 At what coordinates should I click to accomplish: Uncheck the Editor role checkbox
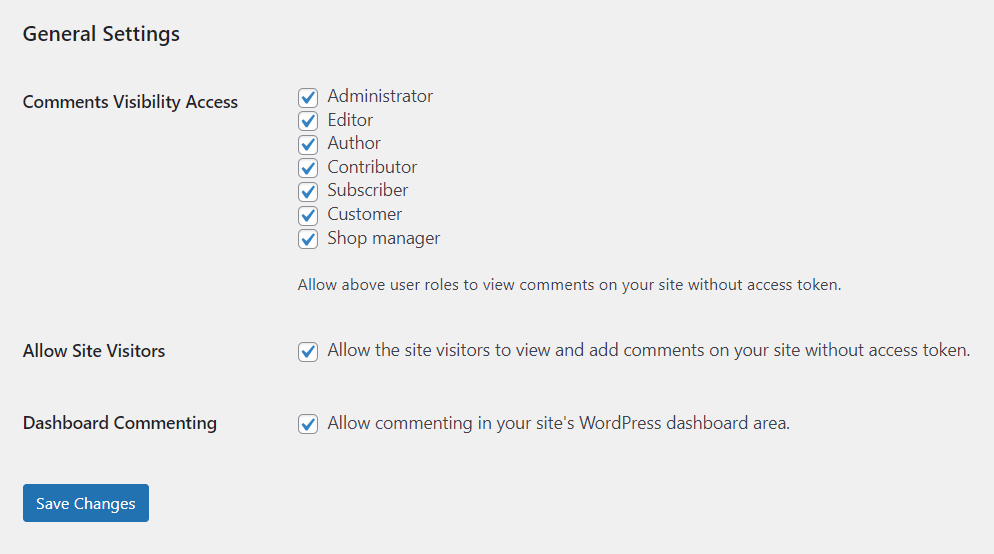tap(308, 121)
